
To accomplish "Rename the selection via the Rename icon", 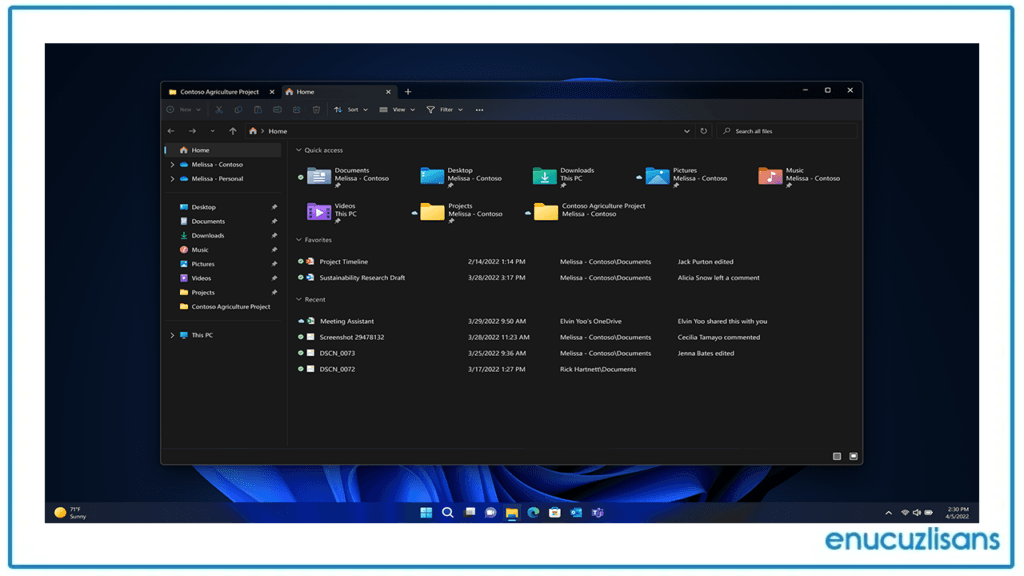I will pyautogui.click(x=277, y=110).
